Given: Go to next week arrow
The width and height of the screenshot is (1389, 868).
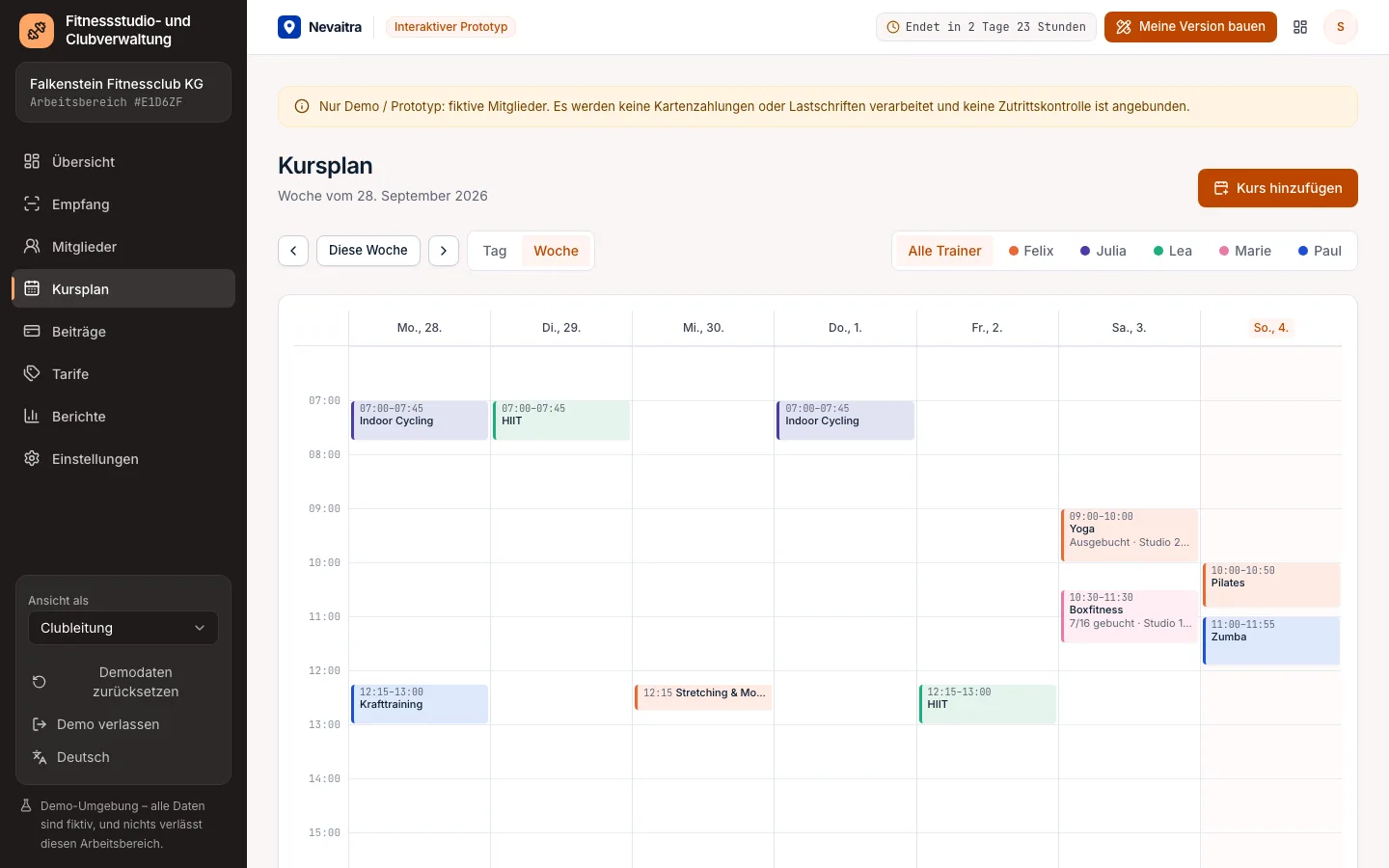Looking at the screenshot, I should (x=444, y=251).
